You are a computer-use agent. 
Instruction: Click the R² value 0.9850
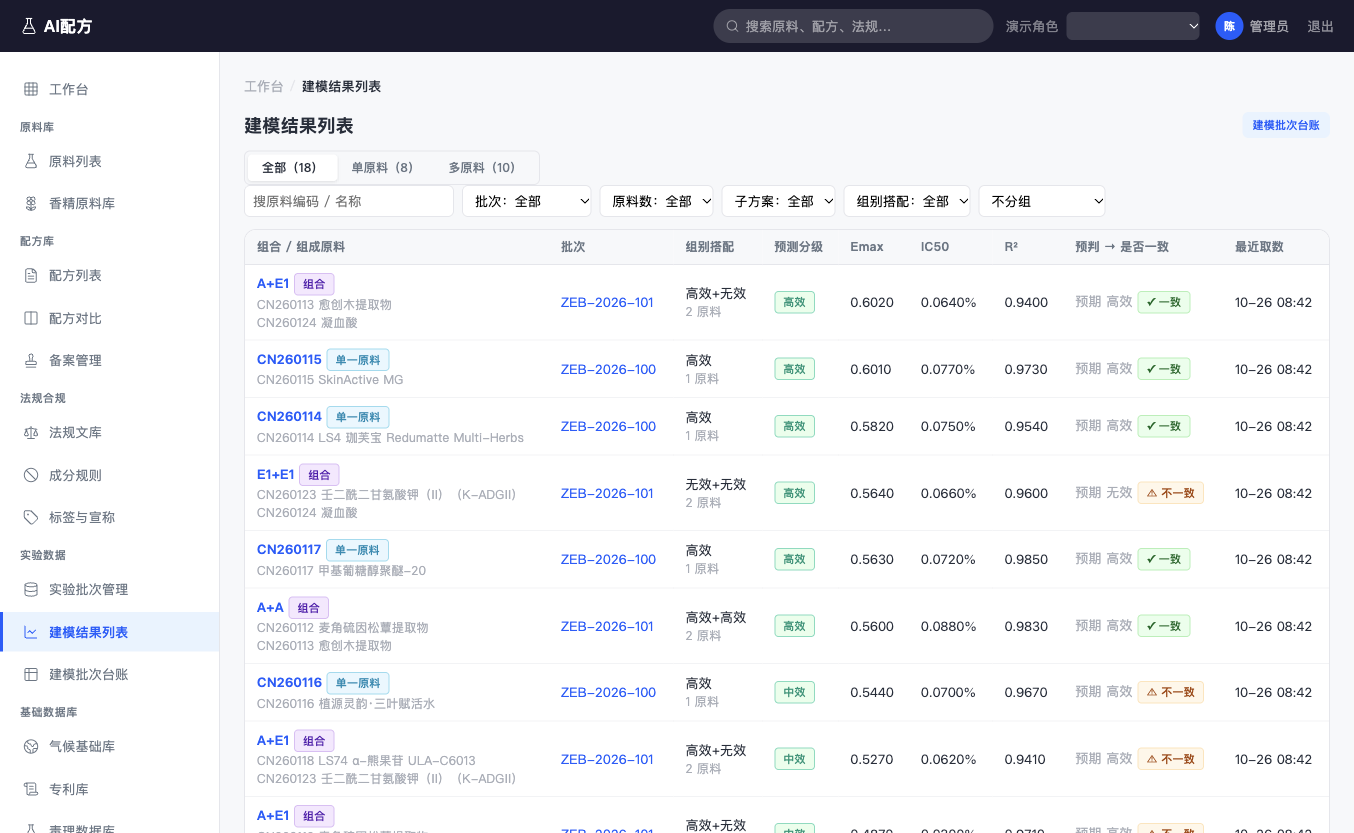pos(1026,559)
